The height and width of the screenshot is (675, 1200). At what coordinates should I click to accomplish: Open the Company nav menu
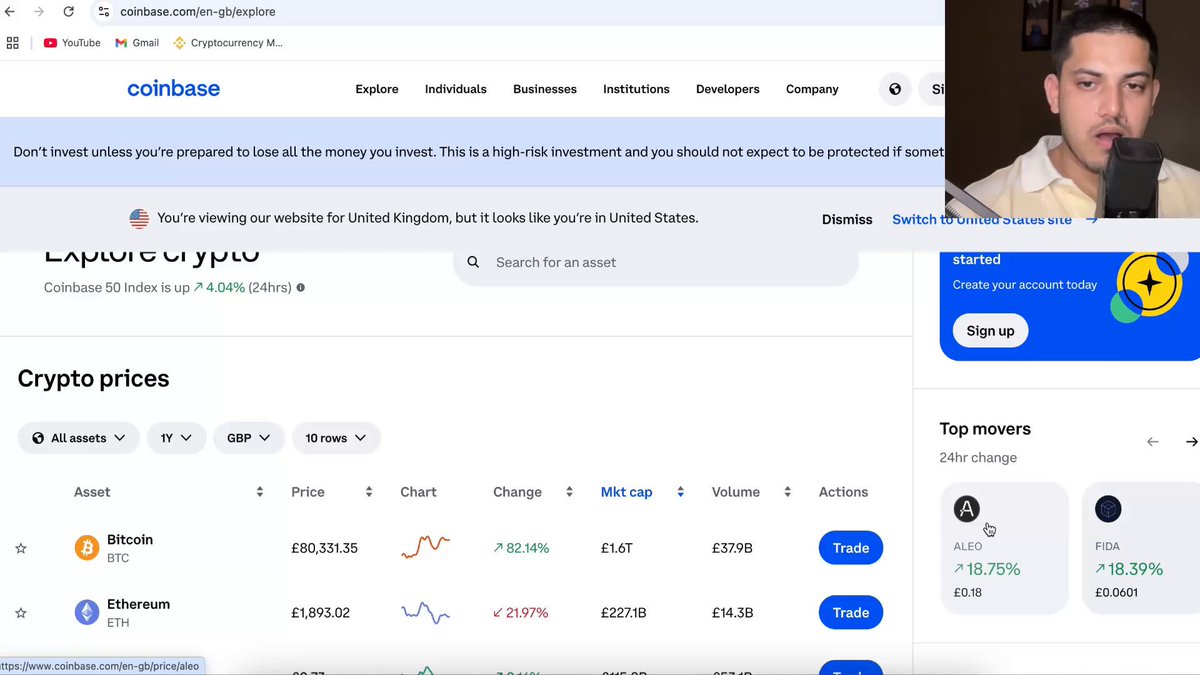tap(812, 89)
